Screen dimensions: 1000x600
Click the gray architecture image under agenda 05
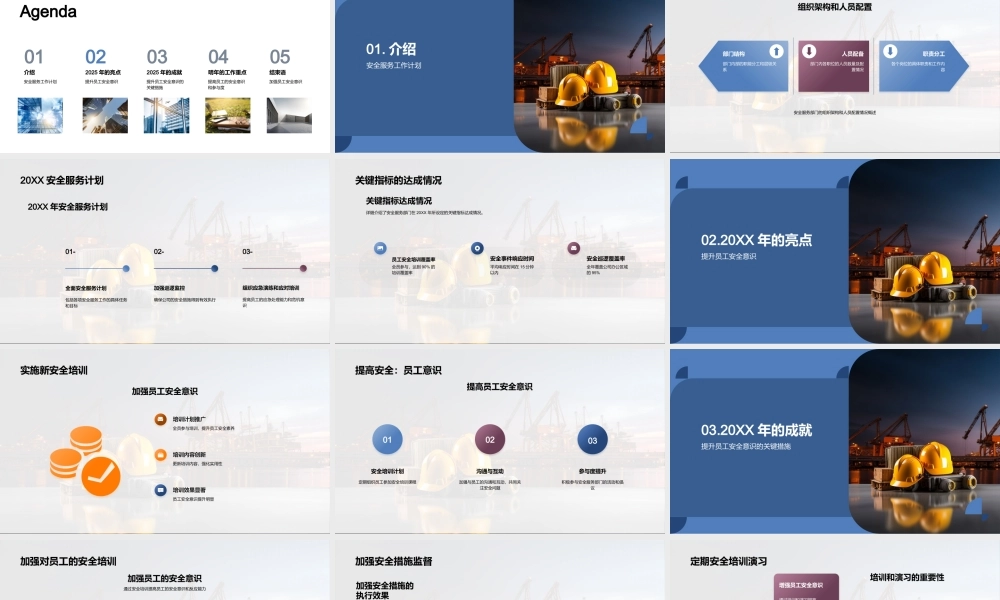pyautogui.click(x=289, y=115)
